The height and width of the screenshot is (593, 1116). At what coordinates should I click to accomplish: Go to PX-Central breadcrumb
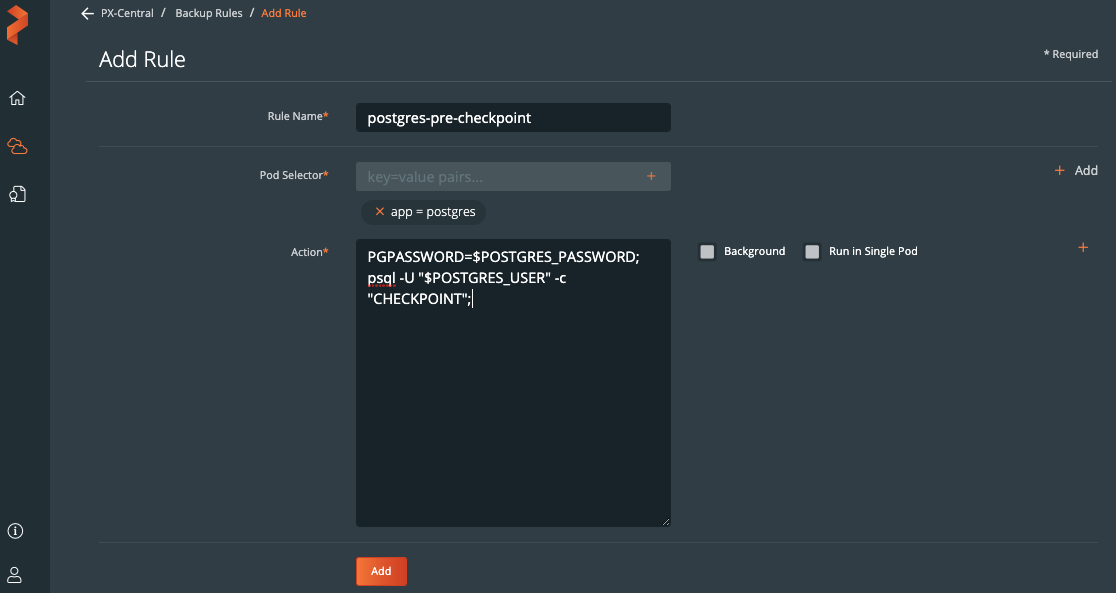(x=127, y=14)
